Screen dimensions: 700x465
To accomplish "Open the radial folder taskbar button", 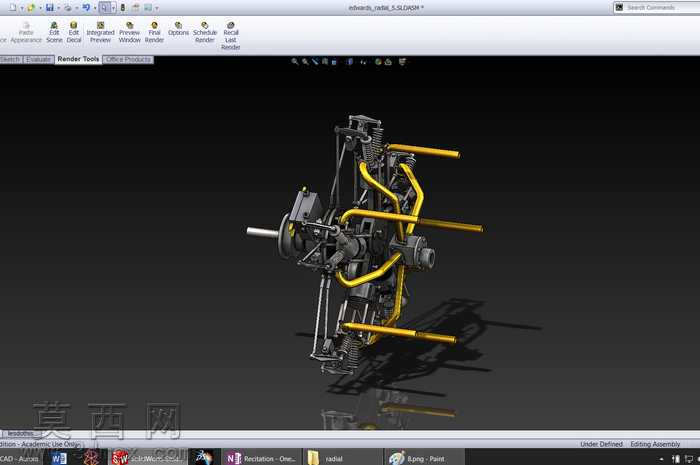I will click(342, 458).
